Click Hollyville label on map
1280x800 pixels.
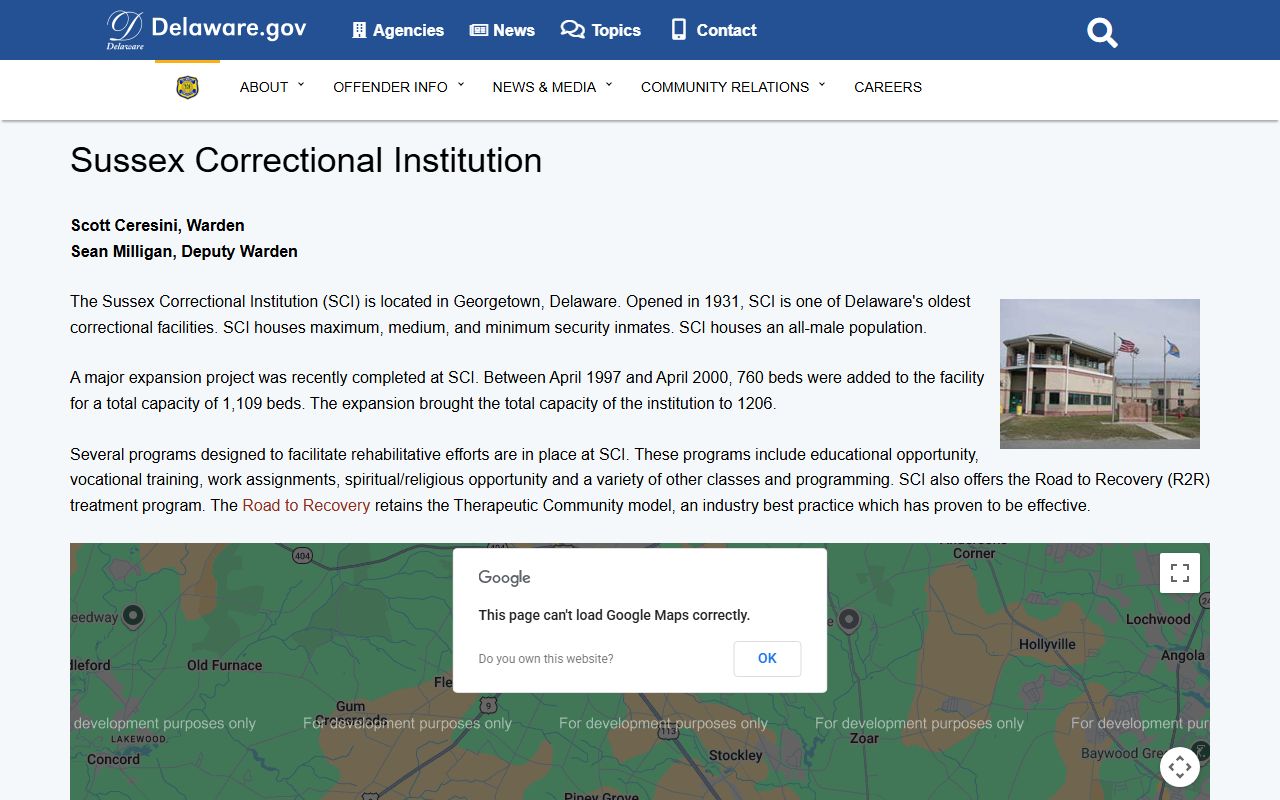(1047, 644)
